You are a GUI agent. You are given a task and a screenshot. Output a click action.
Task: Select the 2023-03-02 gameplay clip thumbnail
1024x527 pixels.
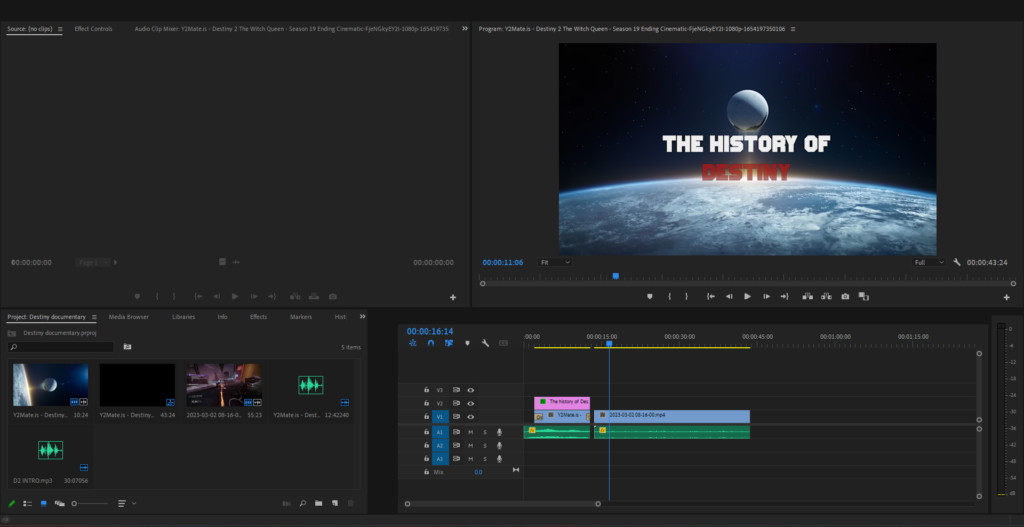[224, 385]
